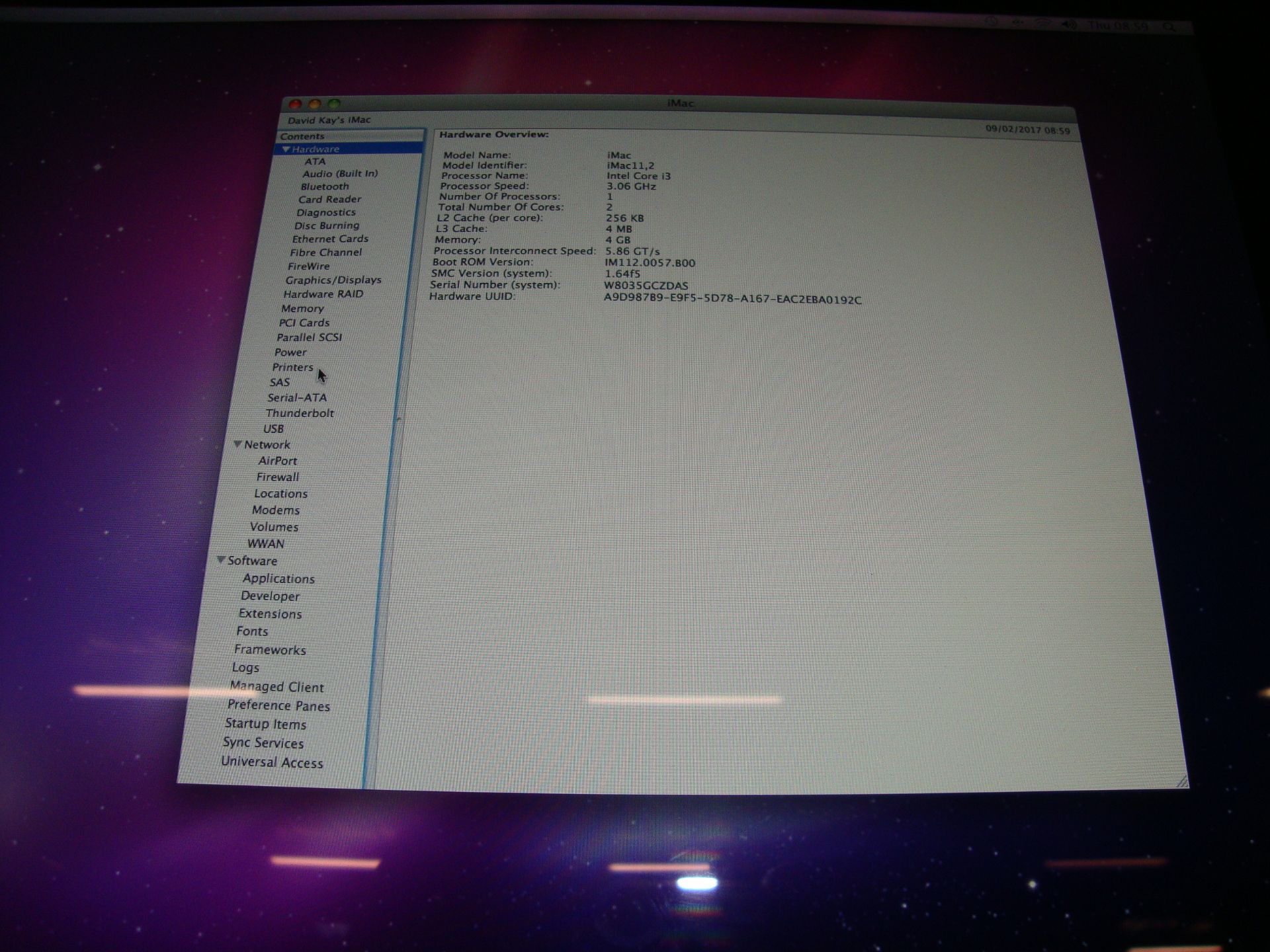The image size is (1270, 952).
Task: Click the 3.06 GHz speed value
Action: coord(631,186)
